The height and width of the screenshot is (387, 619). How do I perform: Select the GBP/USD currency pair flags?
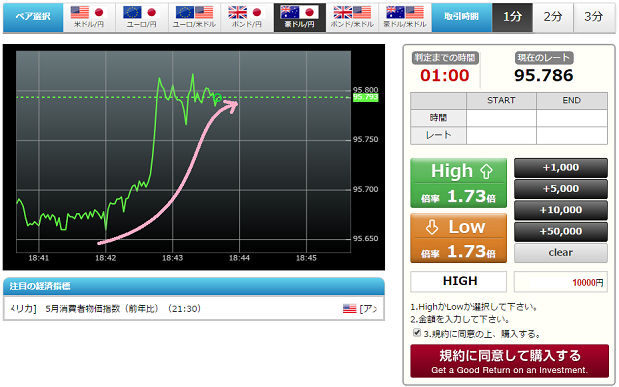(x=352, y=17)
